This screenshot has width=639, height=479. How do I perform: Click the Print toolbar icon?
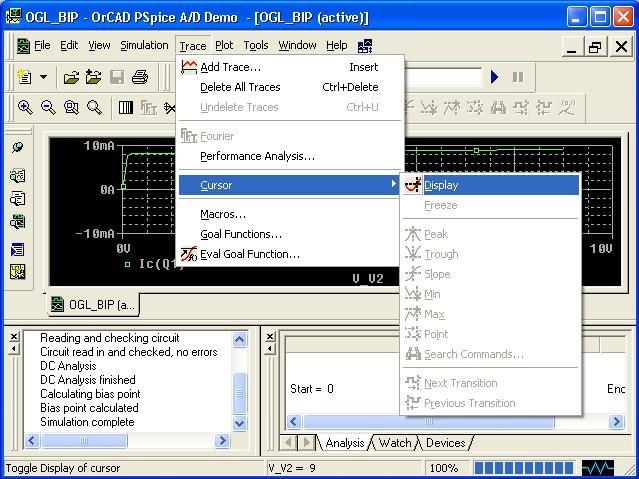140,77
